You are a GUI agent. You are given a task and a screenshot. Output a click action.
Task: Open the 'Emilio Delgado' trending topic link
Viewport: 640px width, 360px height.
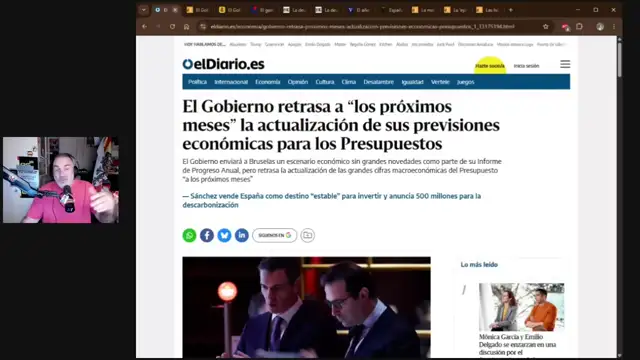(318, 44)
